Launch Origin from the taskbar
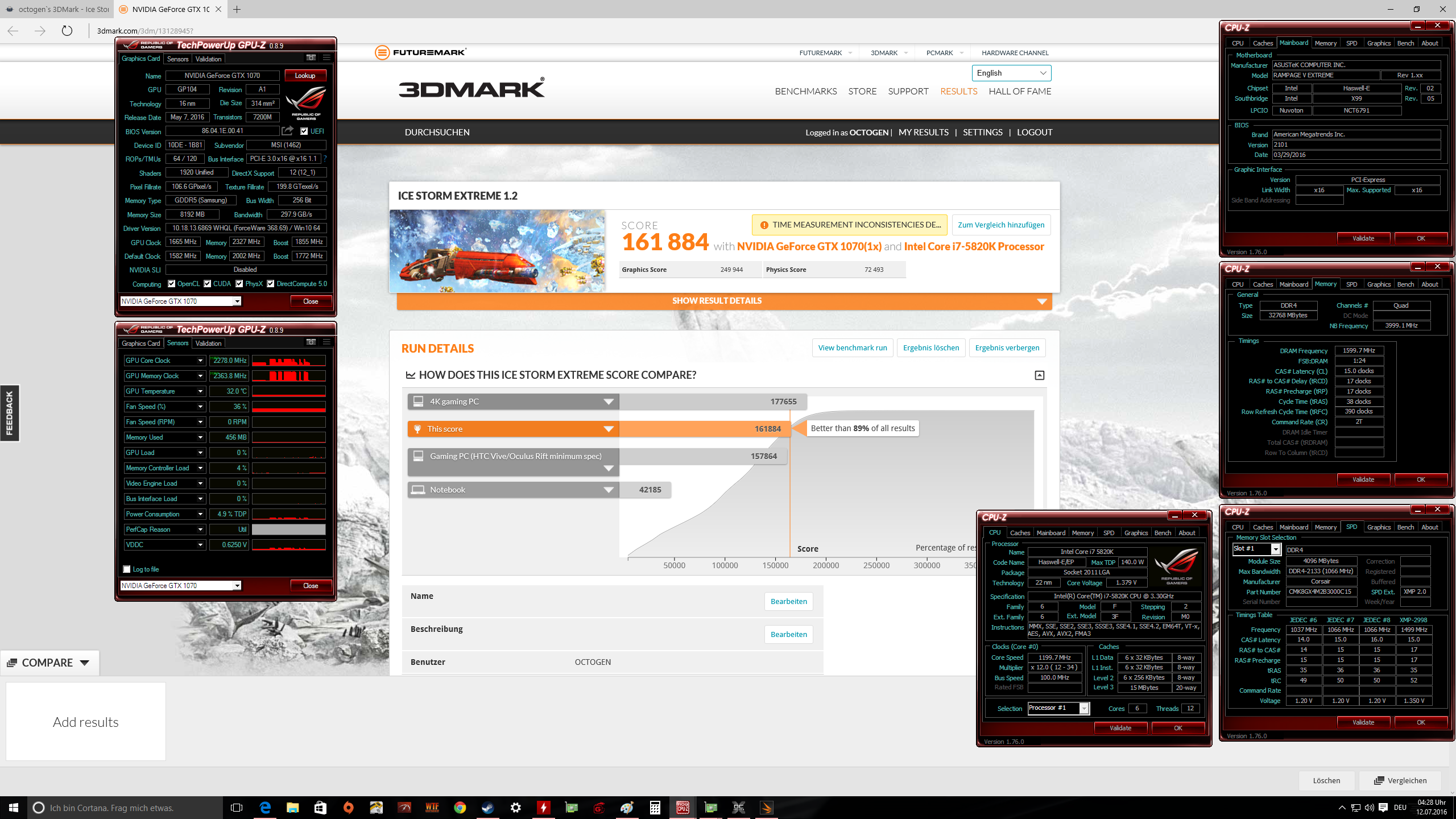The image size is (1456, 819). (349, 808)
